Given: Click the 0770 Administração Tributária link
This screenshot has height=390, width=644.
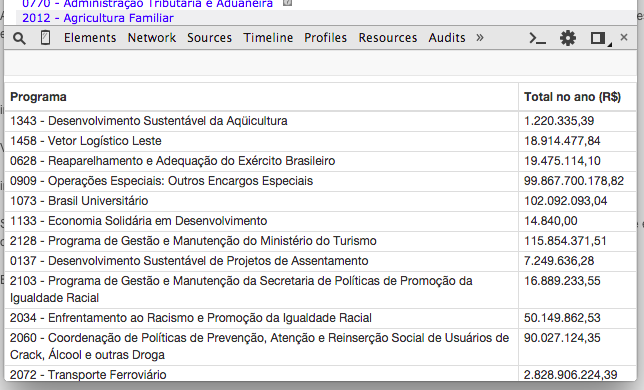Looking at the screenshot, I should 147,4.
